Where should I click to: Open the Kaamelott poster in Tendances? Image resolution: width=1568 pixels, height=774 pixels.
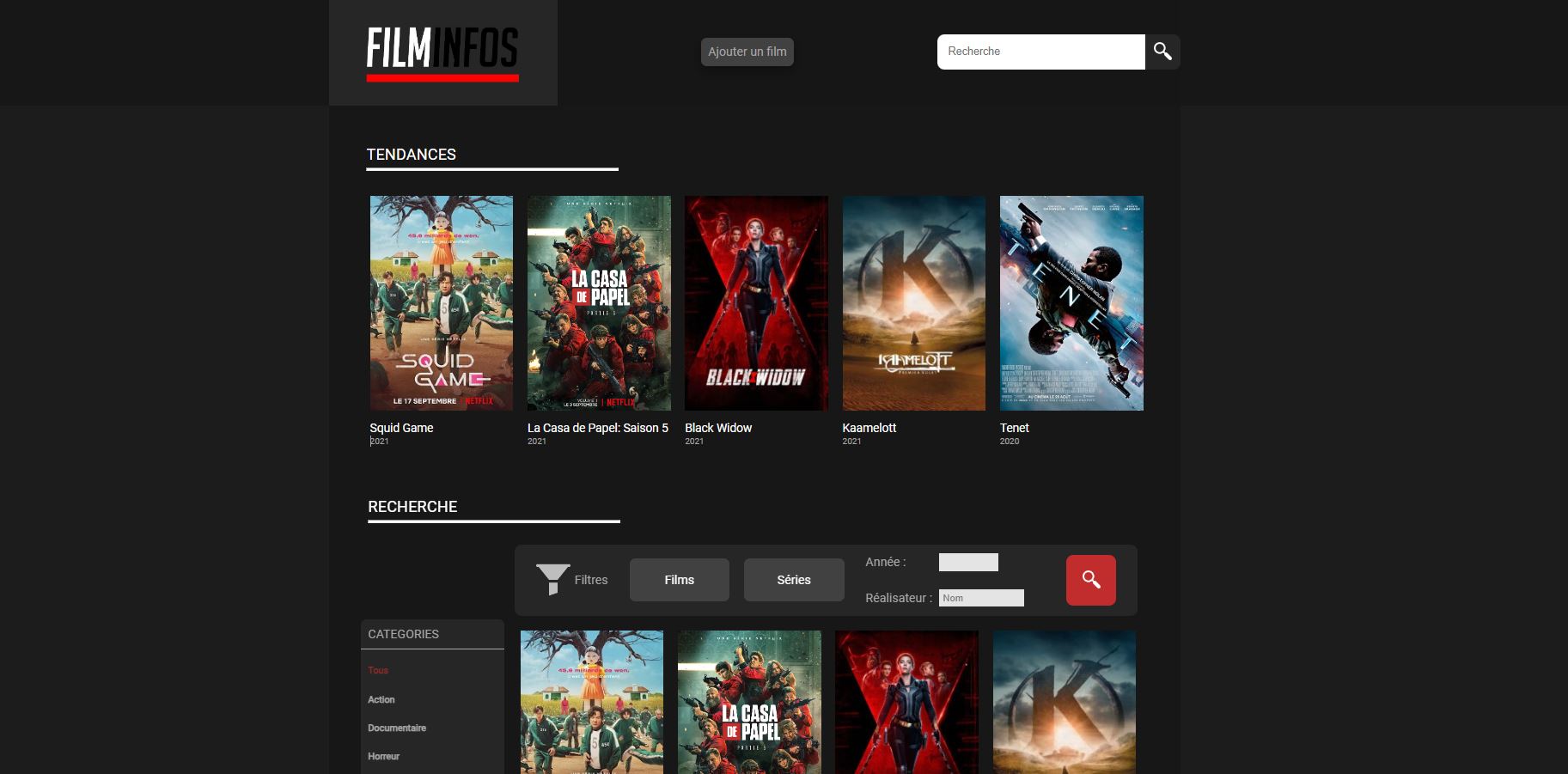[914, 303]
